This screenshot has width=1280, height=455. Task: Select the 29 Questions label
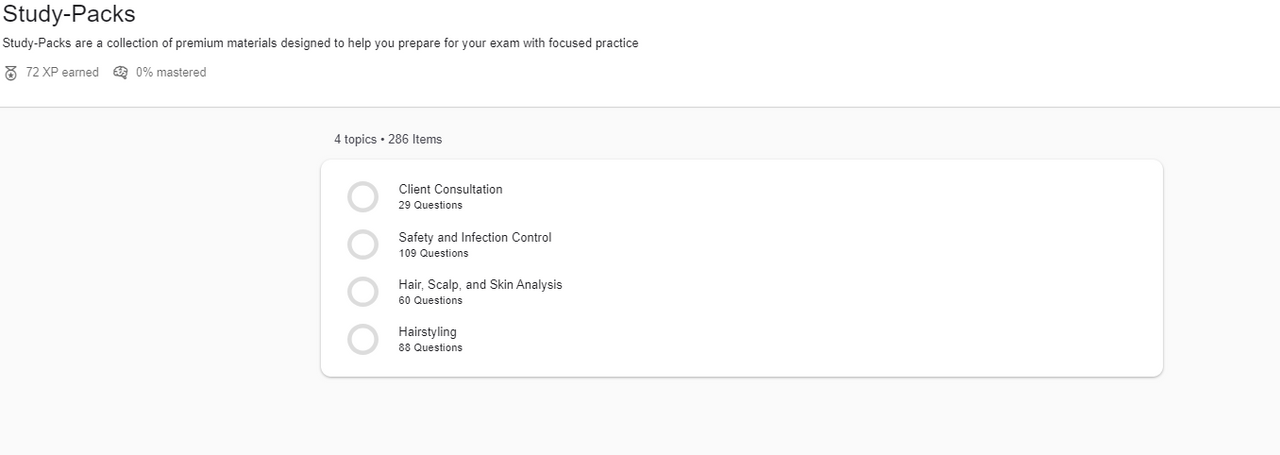point(430,205)
